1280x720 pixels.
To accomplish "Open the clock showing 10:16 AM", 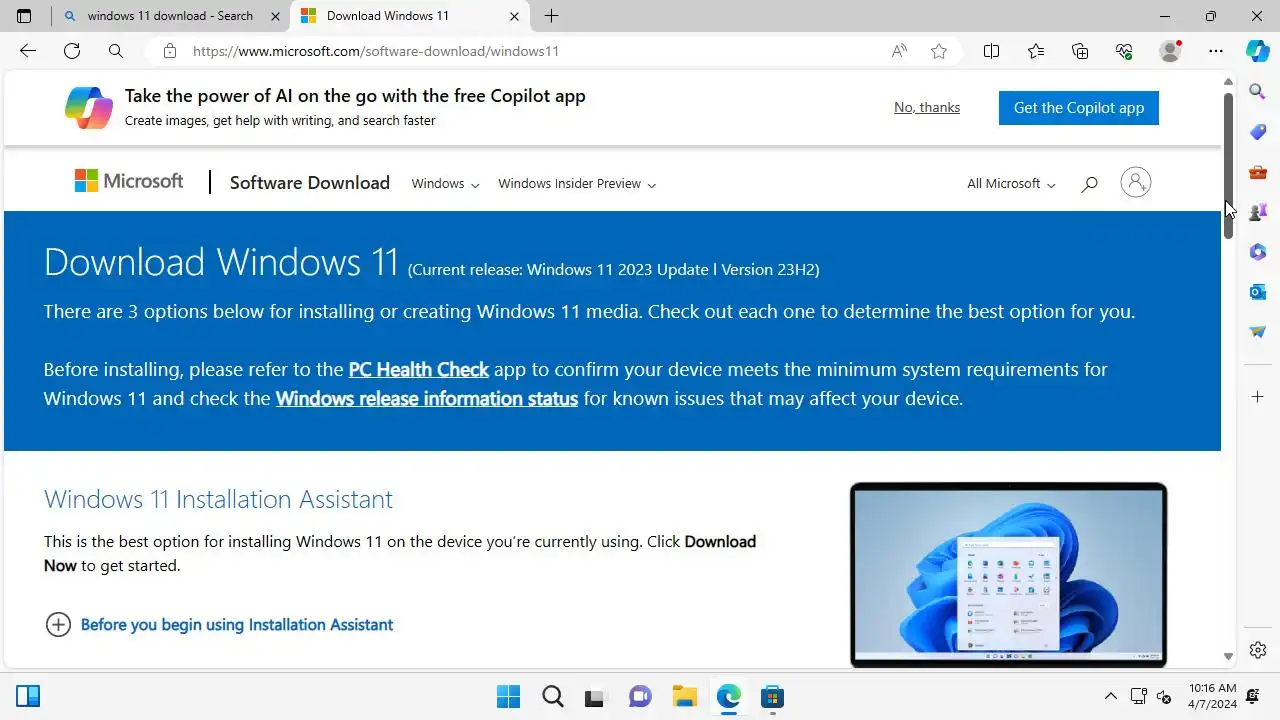I will click(1212, 696).
